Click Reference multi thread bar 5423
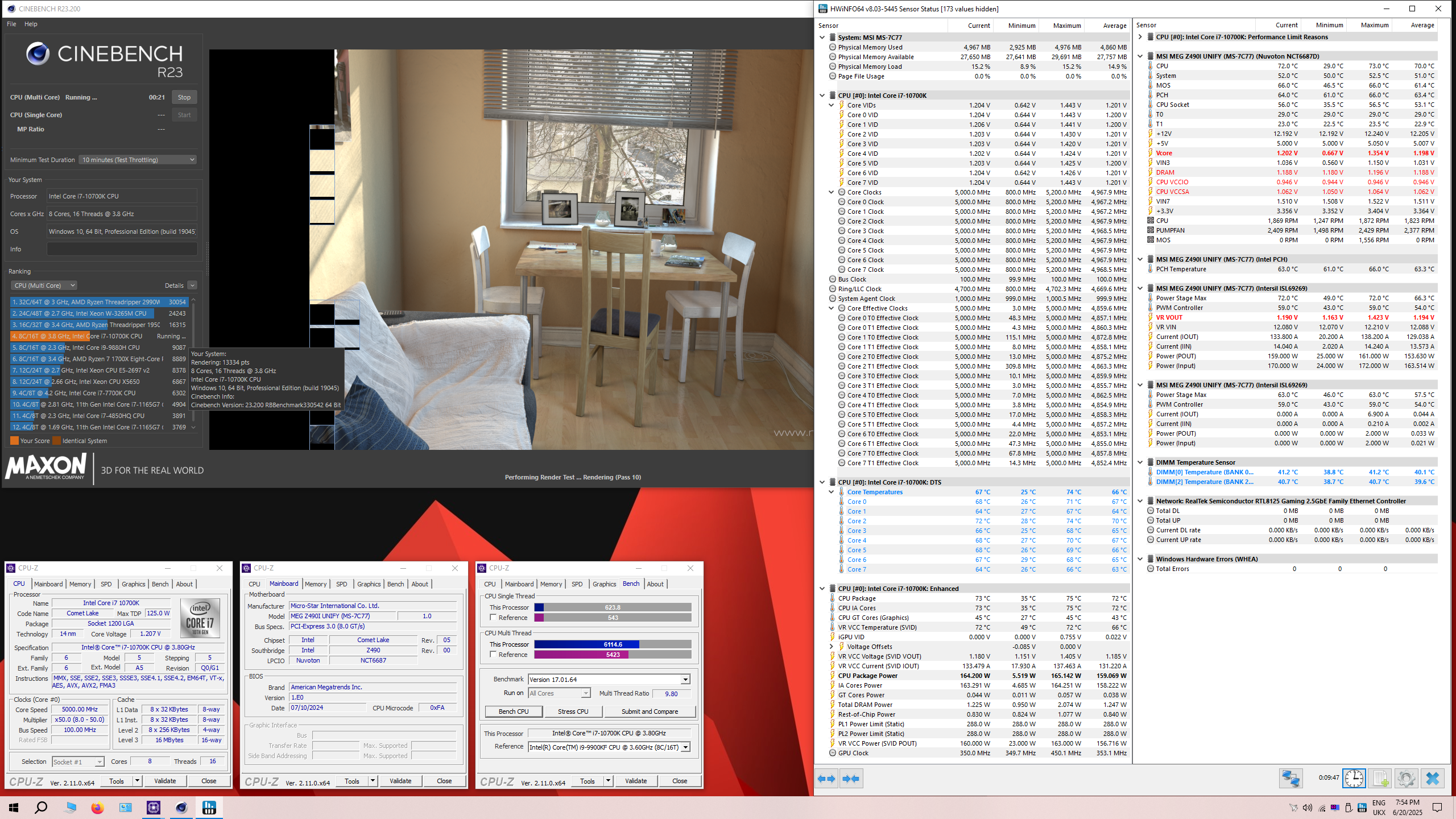Viewport: 1456px width, 819px height. 613,655
